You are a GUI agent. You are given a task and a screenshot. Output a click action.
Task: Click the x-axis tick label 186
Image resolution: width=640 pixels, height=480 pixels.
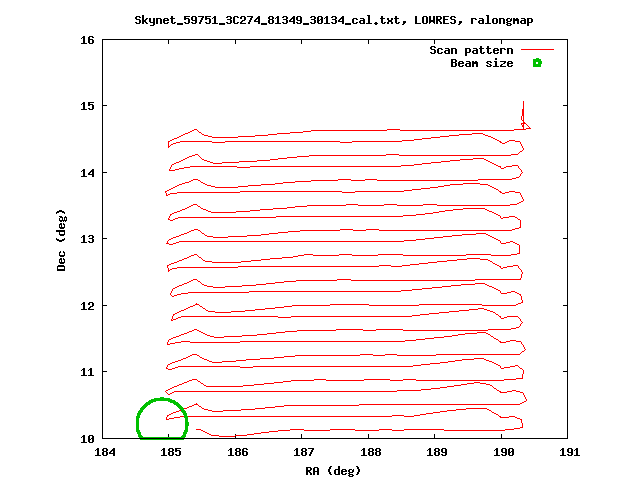click(x=238, y=452)
